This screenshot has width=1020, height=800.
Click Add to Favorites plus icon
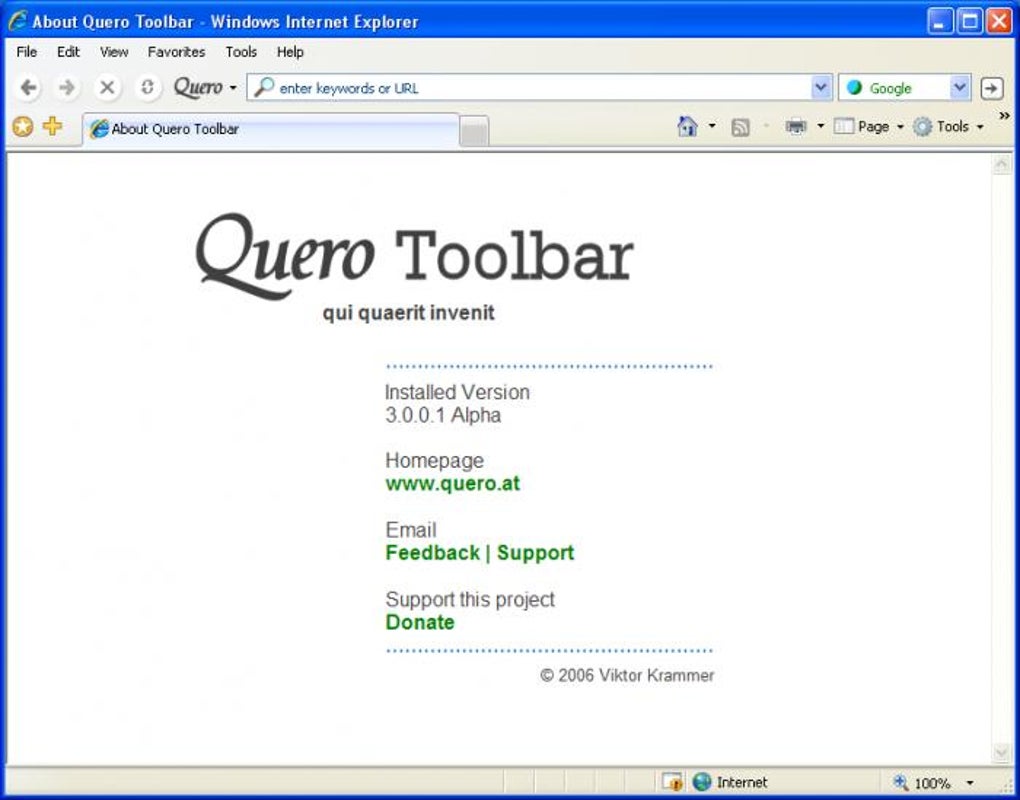[x=53, y=126]
